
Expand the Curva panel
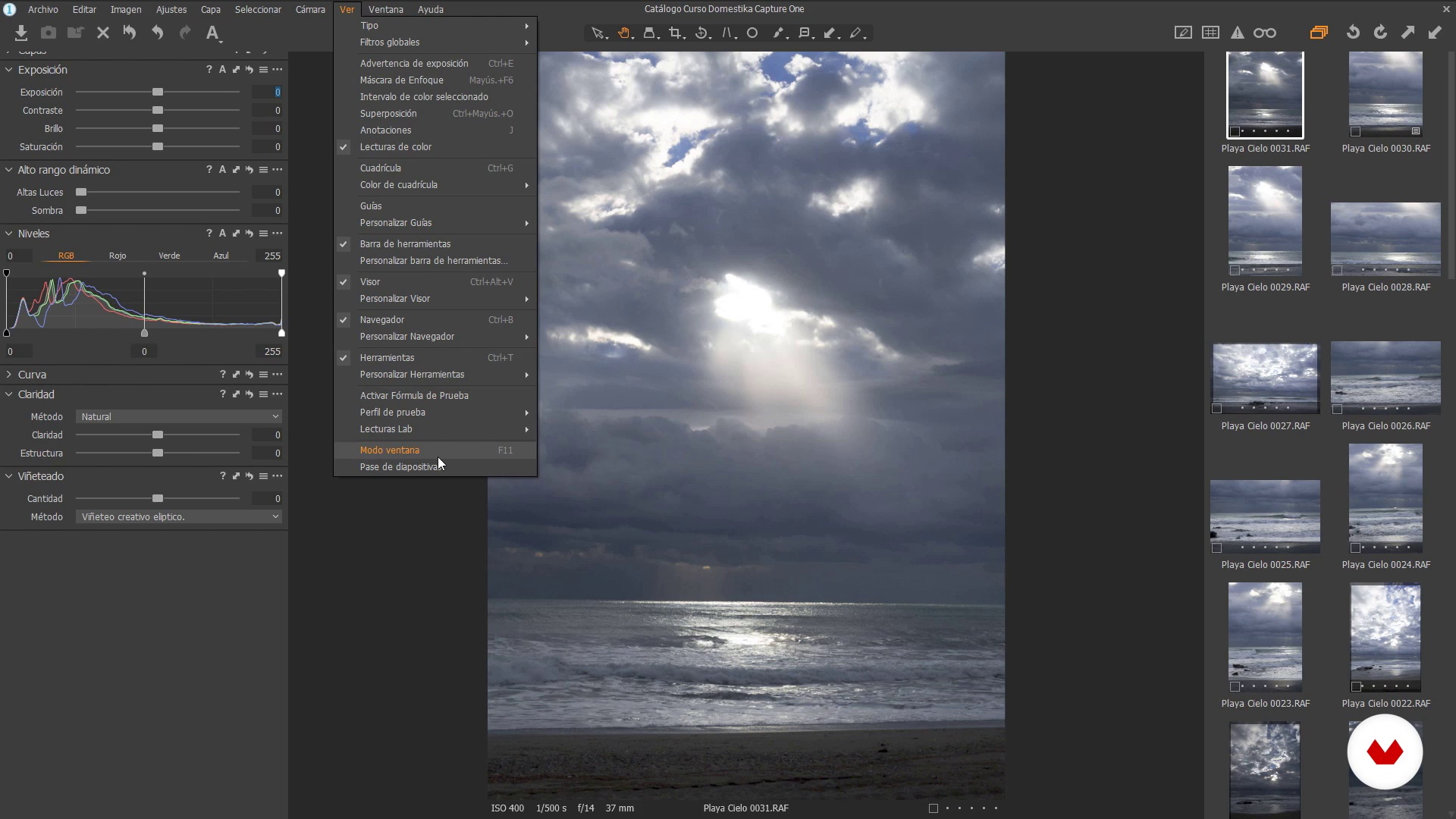coord(8,375)
